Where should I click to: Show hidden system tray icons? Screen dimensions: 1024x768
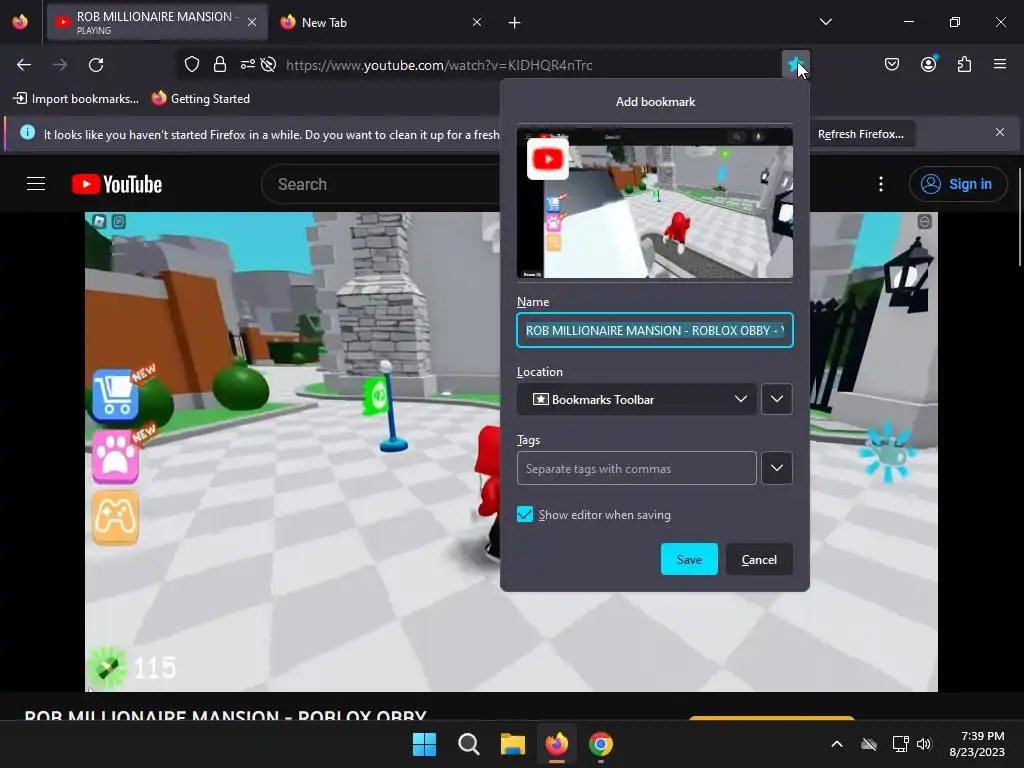[x=837, y=744]
